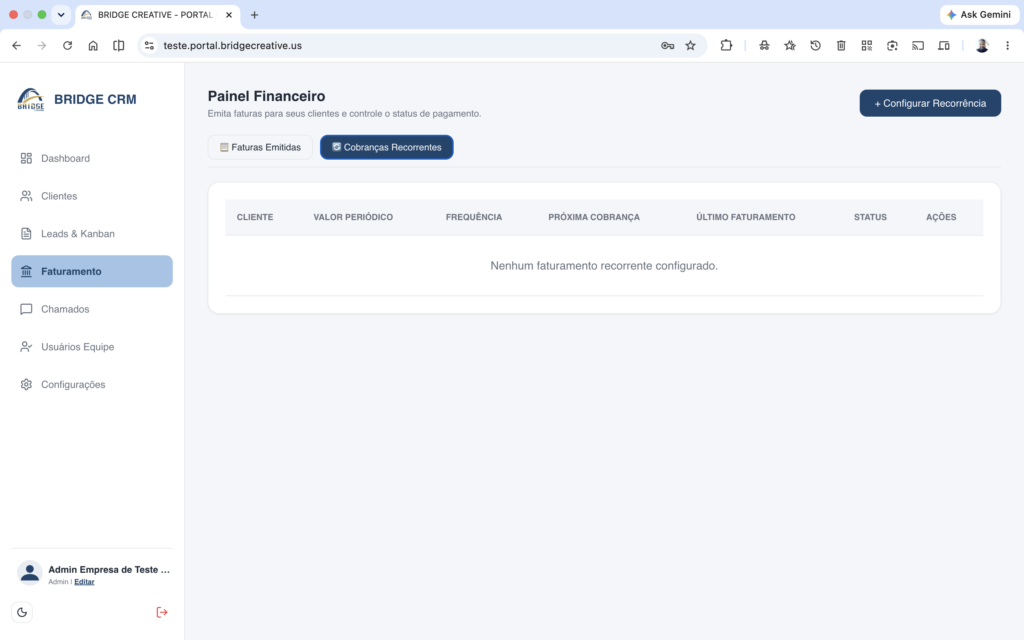The height and width of the screenshot is (640, 1024).
Task: Open the tab search dropdown arrow
Action: click(61, 14)
